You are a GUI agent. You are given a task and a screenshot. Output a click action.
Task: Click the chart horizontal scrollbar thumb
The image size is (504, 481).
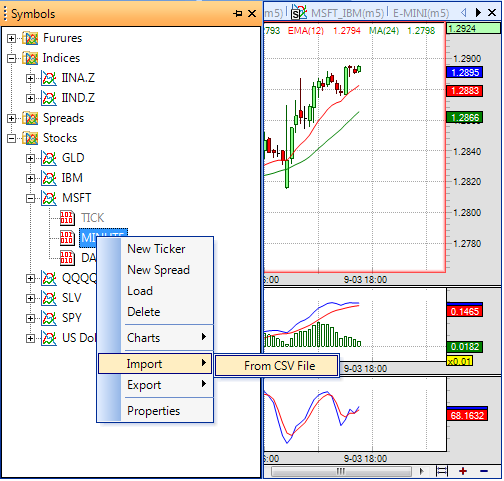[341, 471]
